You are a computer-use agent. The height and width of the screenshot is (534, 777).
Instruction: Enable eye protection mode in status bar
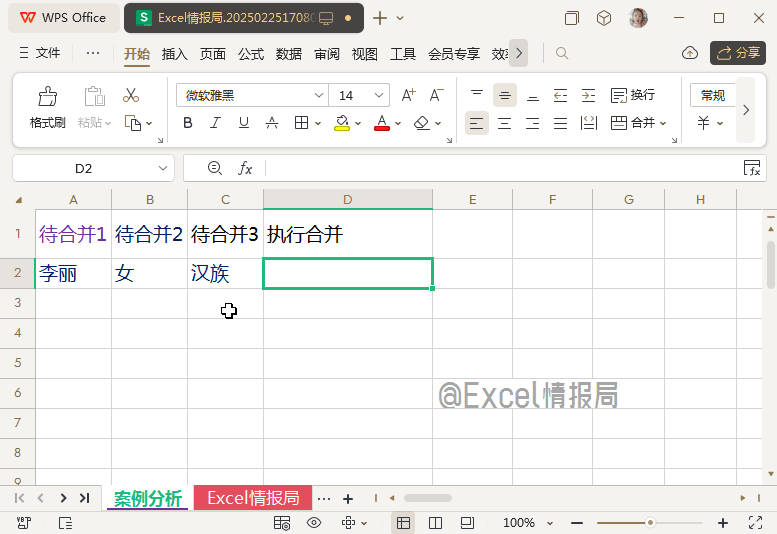pyautogui.click(x=314, y=522)
